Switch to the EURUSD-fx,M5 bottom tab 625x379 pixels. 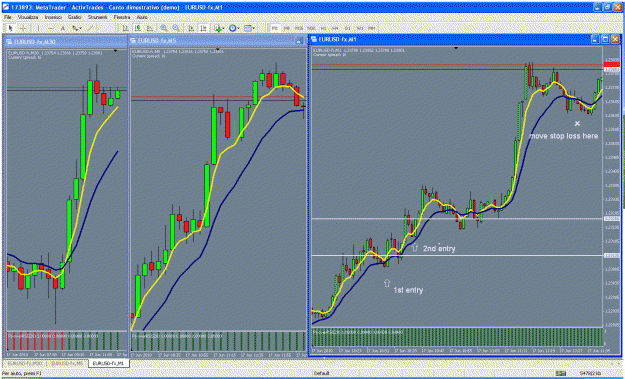[x=67, y=363]
